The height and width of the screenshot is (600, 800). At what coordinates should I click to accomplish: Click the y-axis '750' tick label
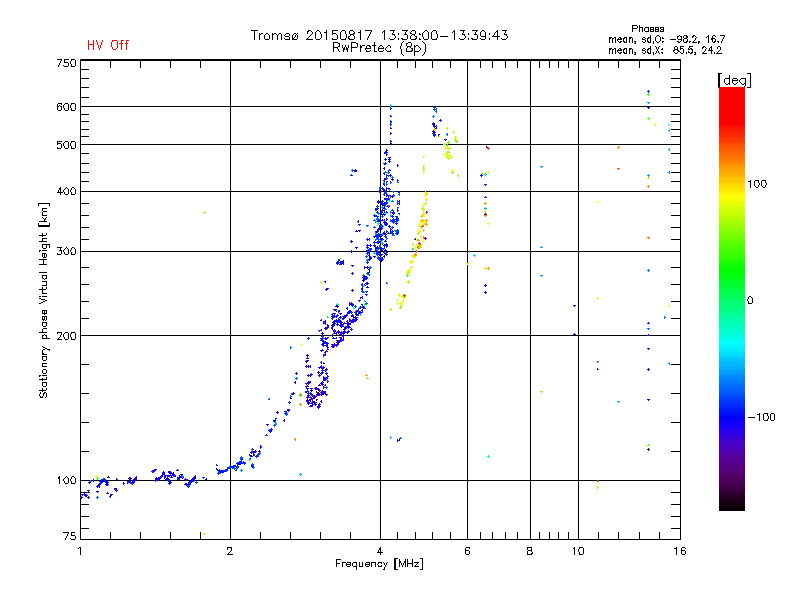tap(66, 63)
